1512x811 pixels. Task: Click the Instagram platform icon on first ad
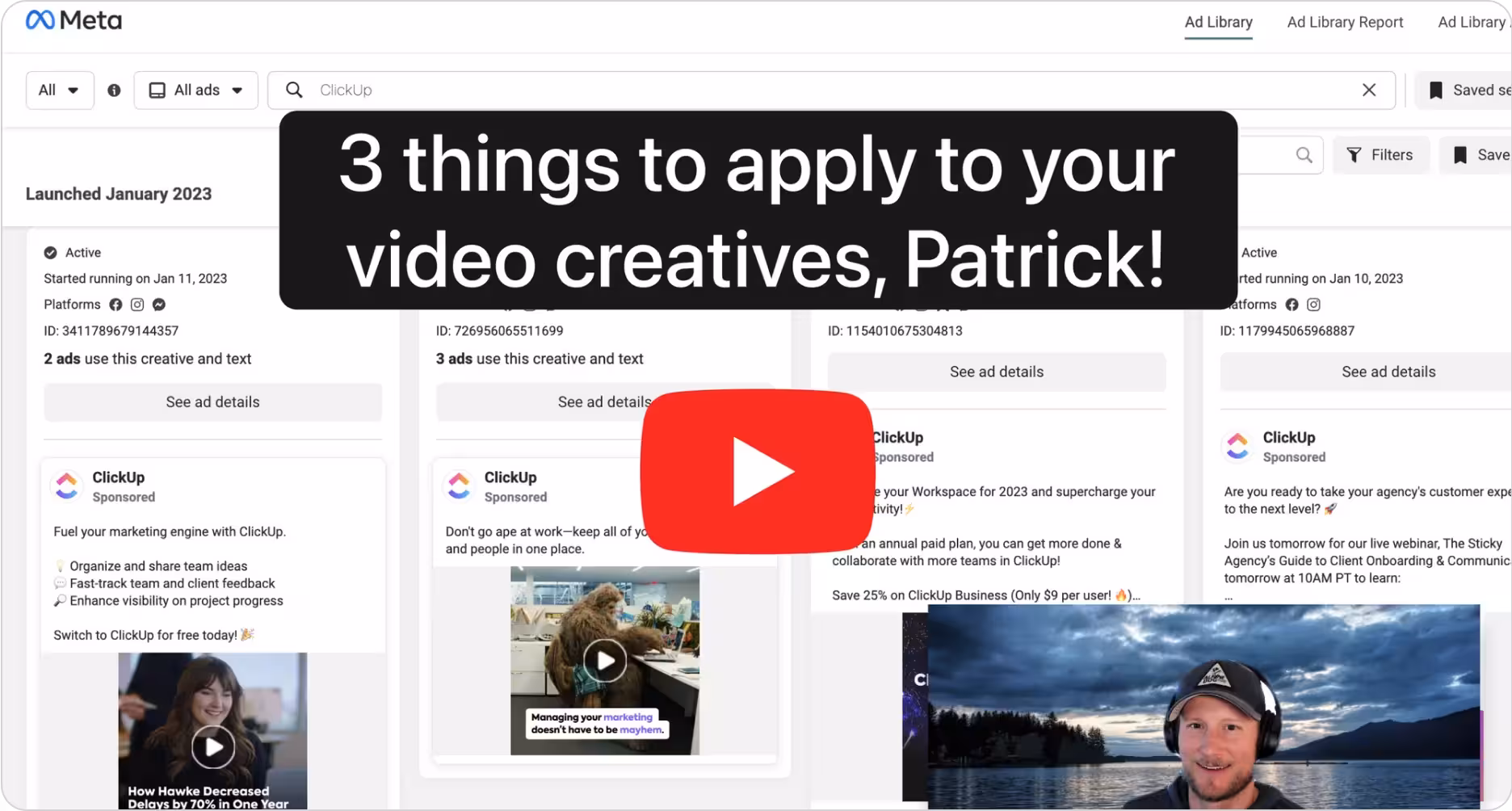point(137,305)
